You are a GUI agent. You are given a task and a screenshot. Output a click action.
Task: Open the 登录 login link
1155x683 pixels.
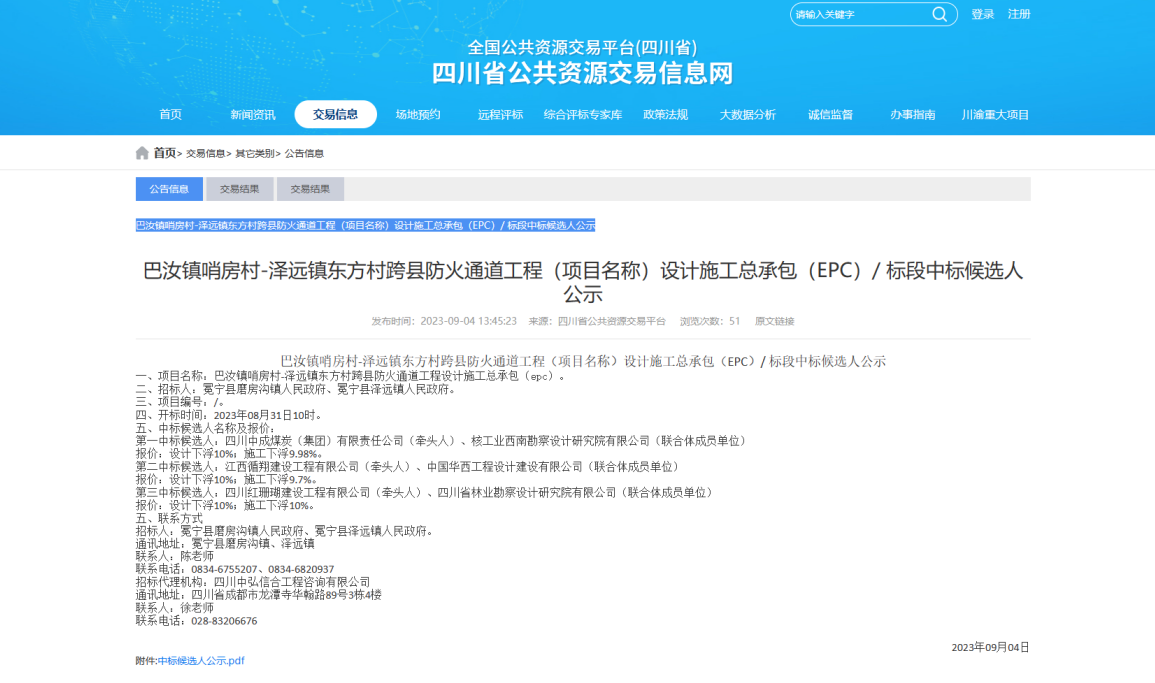982,15
